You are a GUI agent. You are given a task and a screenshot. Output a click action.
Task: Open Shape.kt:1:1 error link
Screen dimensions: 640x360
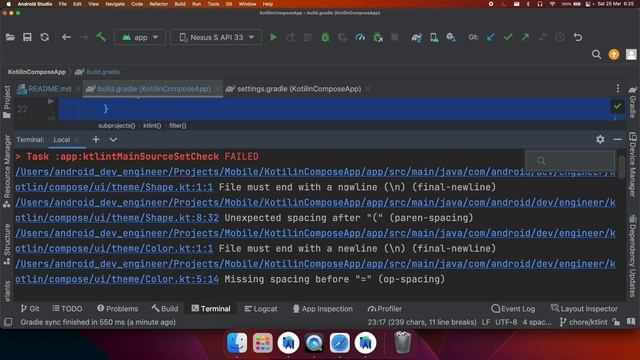tap(114, 187)
